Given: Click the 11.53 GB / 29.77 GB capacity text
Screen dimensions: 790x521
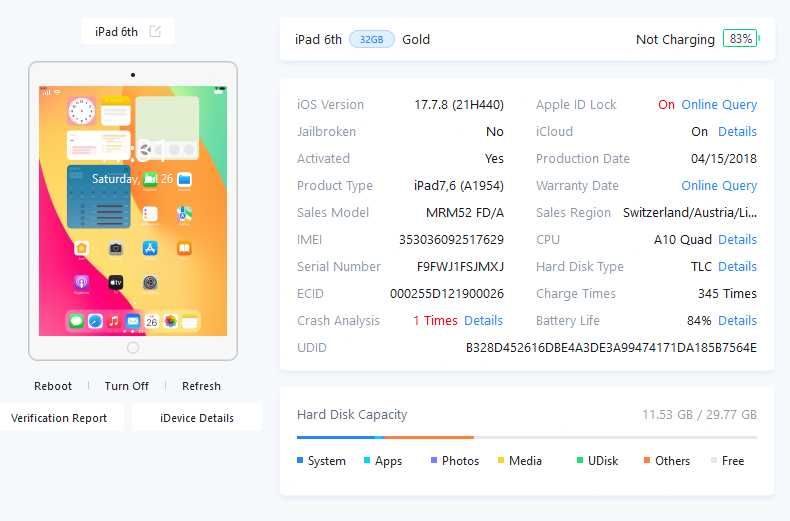Looking at the screenshot, I should [x=699, y=415].
